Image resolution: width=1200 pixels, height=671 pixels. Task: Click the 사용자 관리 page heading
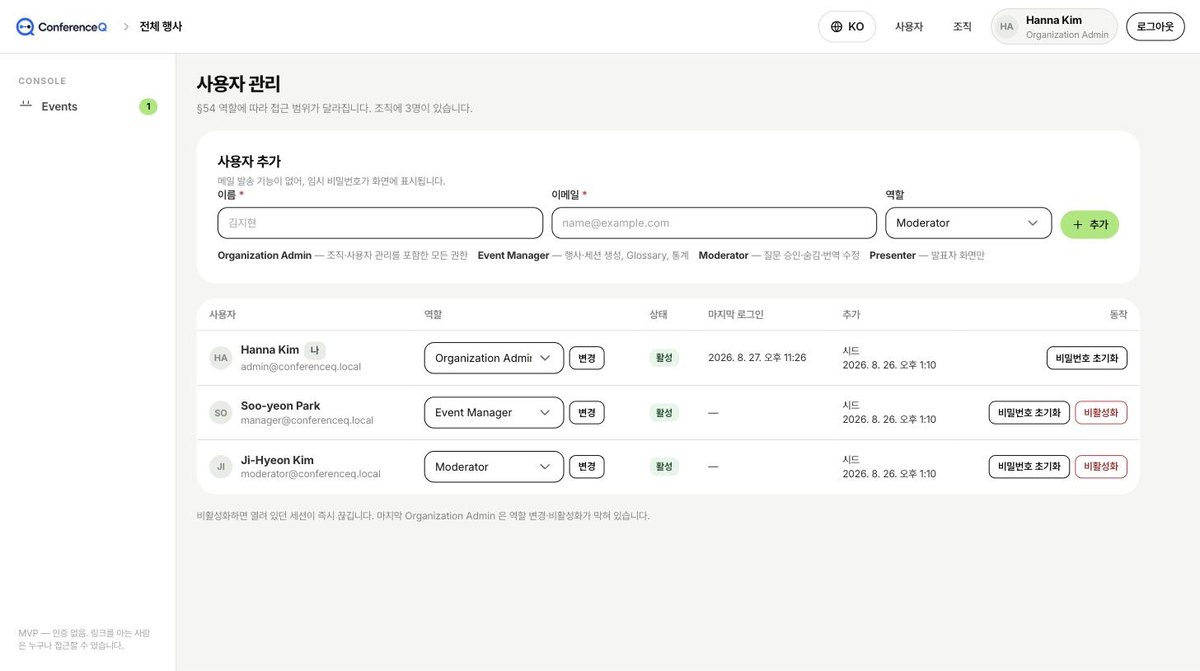(238, 84)
